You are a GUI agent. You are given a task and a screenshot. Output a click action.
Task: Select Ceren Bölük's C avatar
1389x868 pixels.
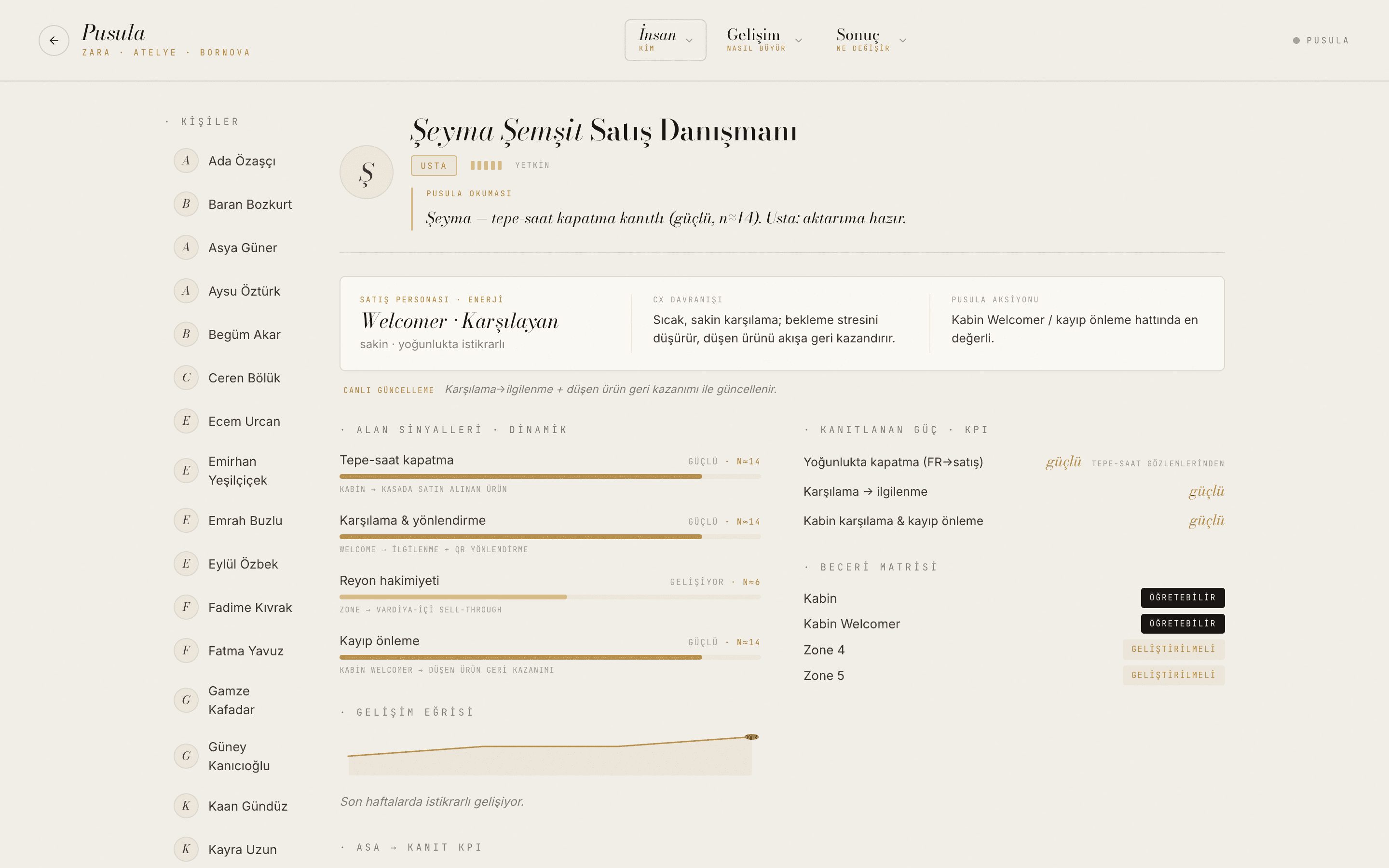pos(186,378)
